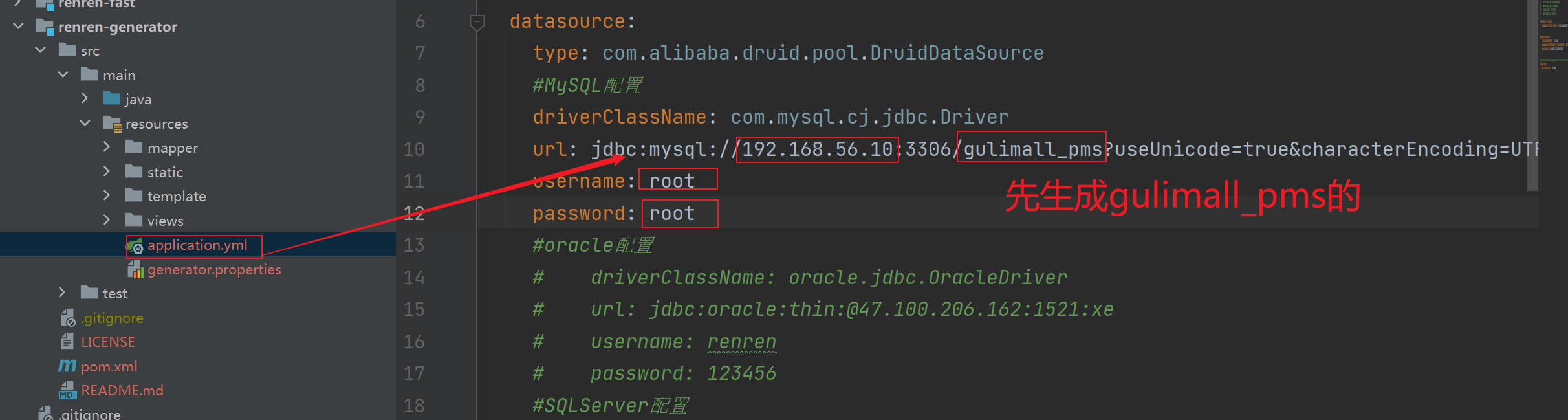Click 'com.alibaba.druid.pool.DruidDataSource' value

(x=823, y=53)
